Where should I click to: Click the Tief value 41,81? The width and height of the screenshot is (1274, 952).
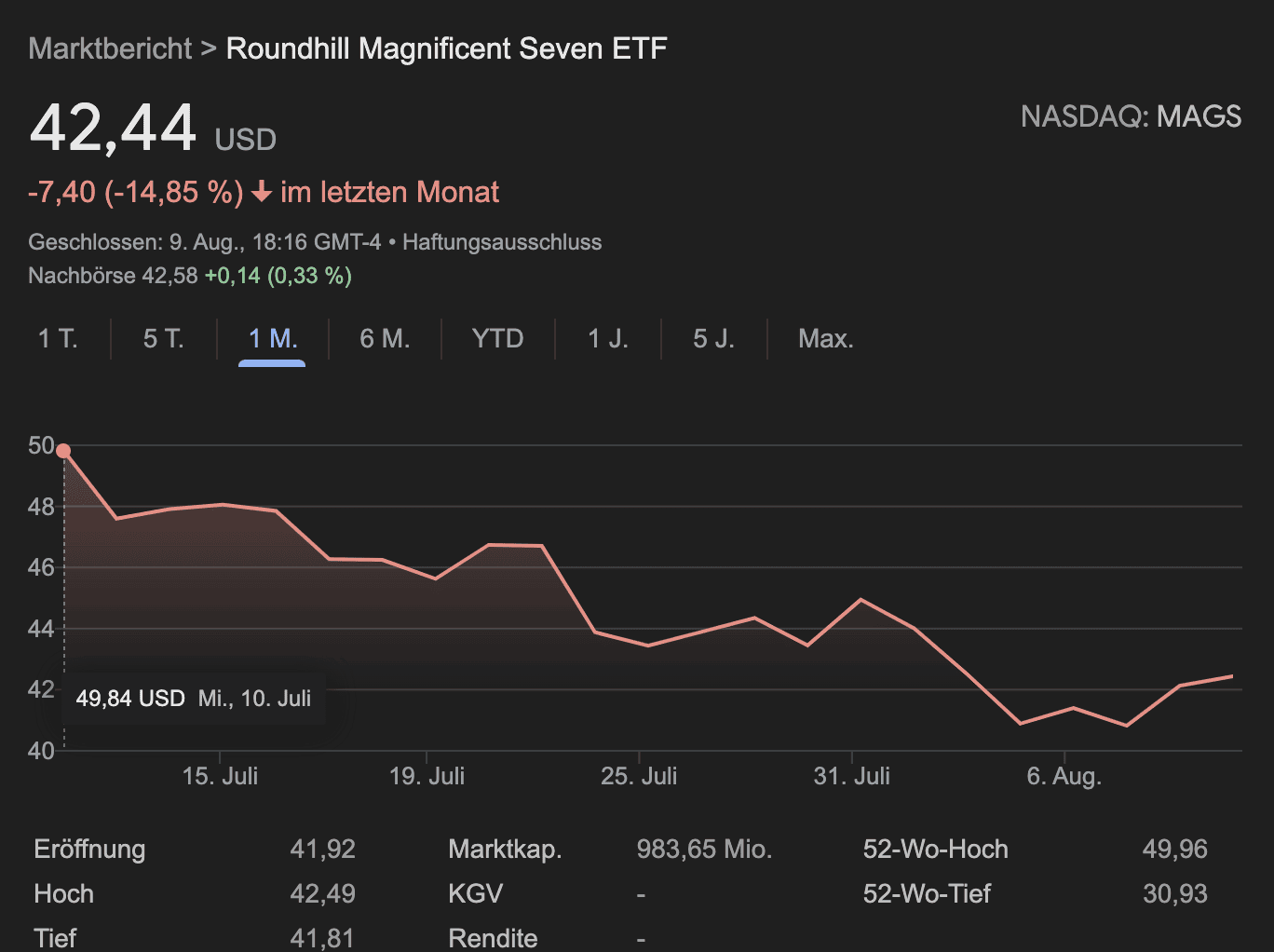(323, 938)
